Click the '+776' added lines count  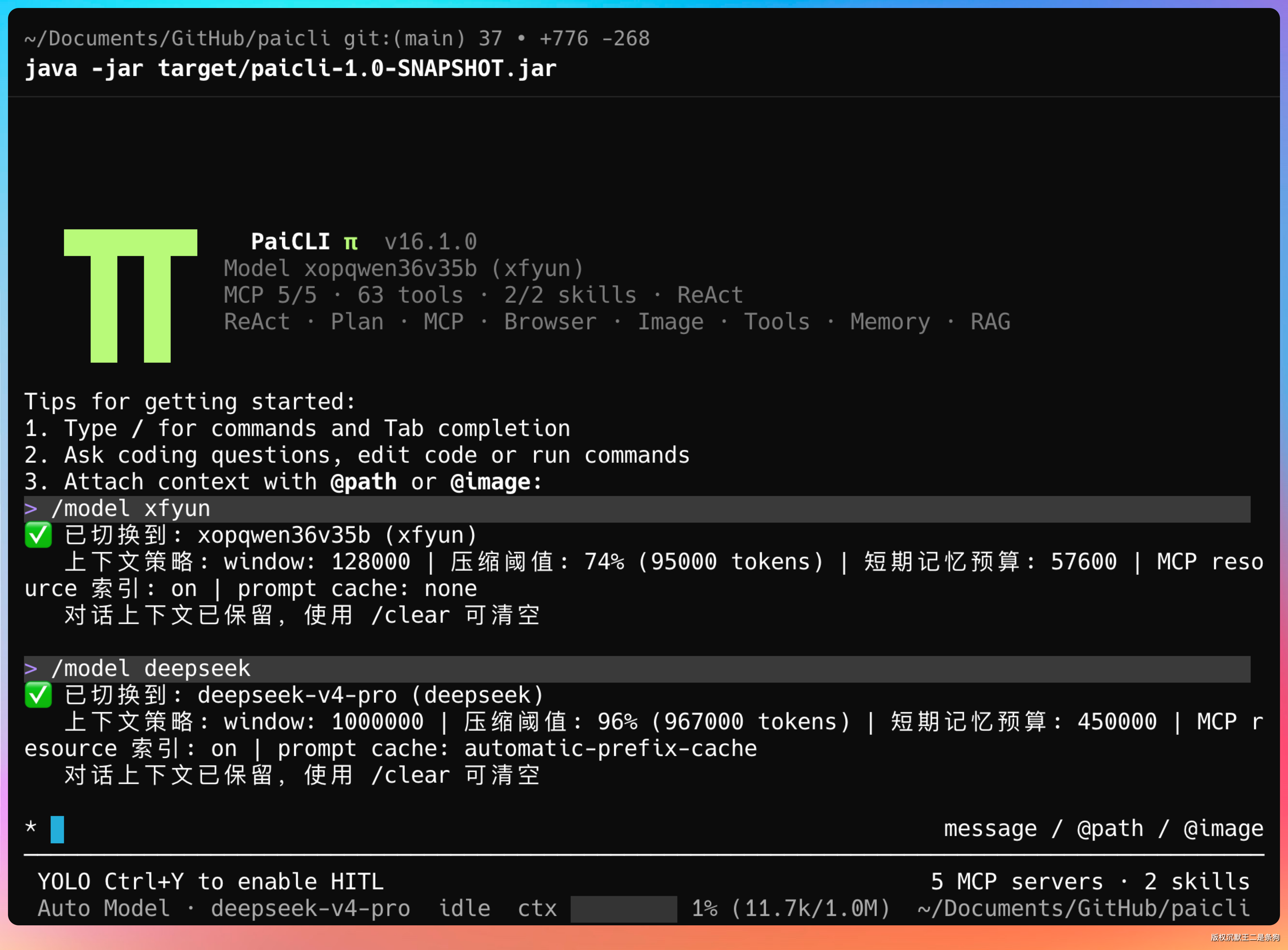(564, 39)
